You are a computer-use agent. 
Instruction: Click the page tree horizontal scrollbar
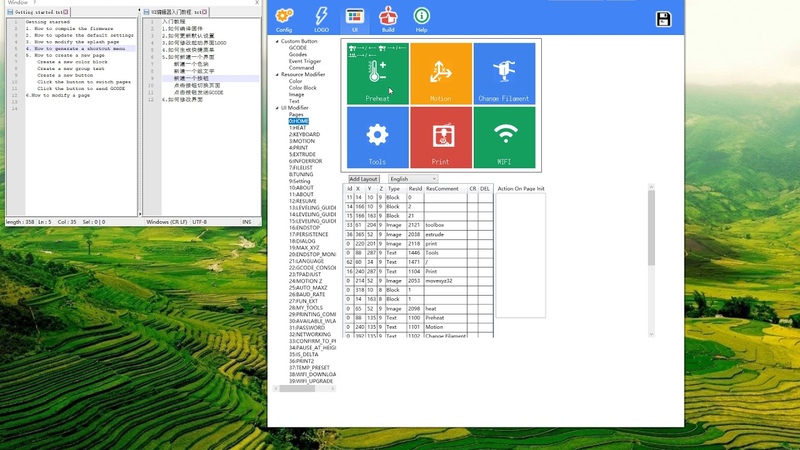click(x=305, y=389)
